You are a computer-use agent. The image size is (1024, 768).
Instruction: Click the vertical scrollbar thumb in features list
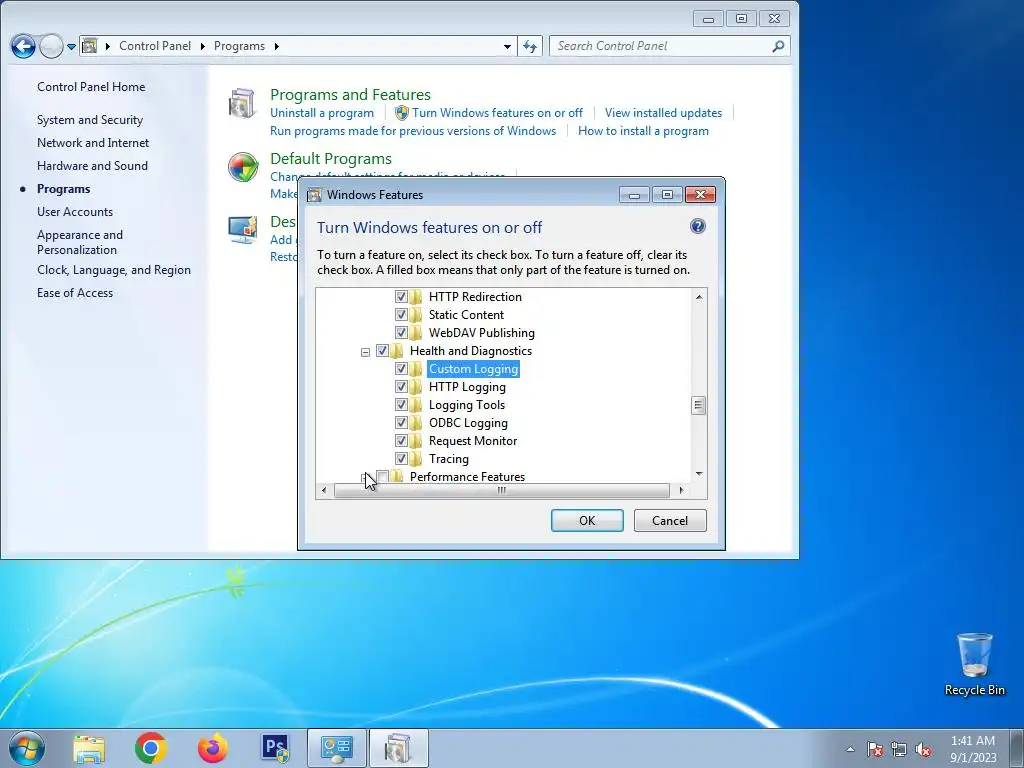(698, 406)
